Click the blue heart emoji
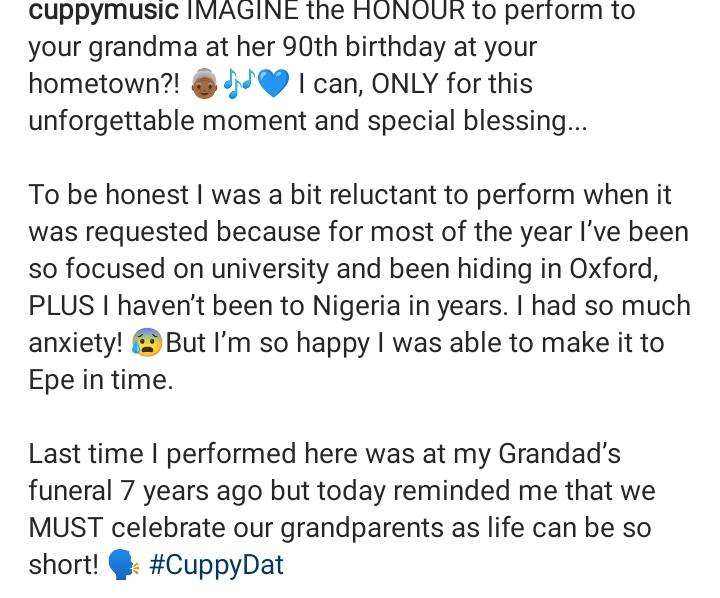The image size is (720, 598). tap(274, 84)
